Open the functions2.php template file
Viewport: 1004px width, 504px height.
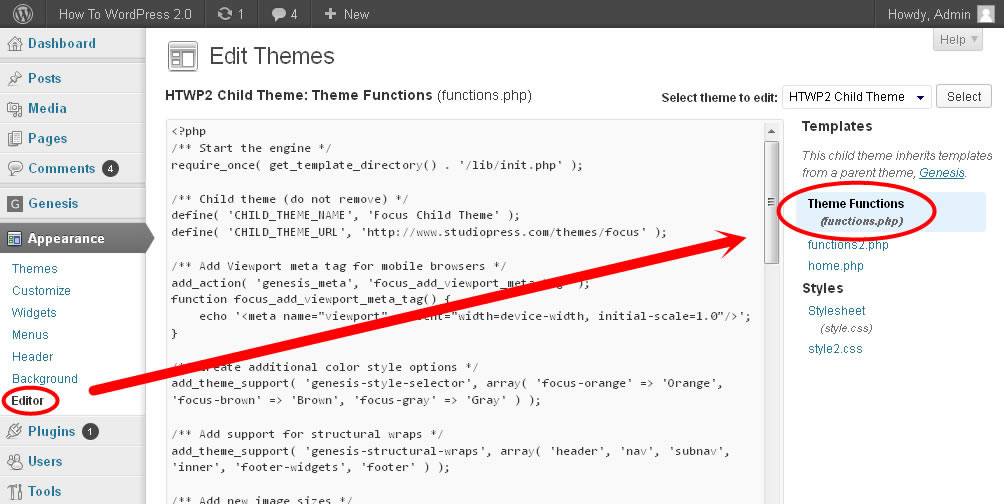pyautogui.click(x=848, y=245)
